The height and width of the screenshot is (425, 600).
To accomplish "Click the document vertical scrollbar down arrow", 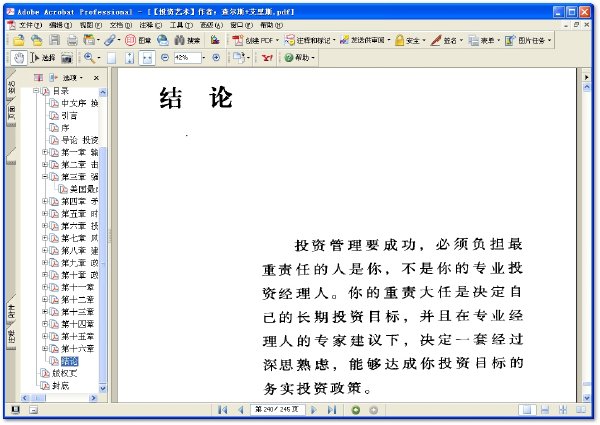I will point(586,398).
